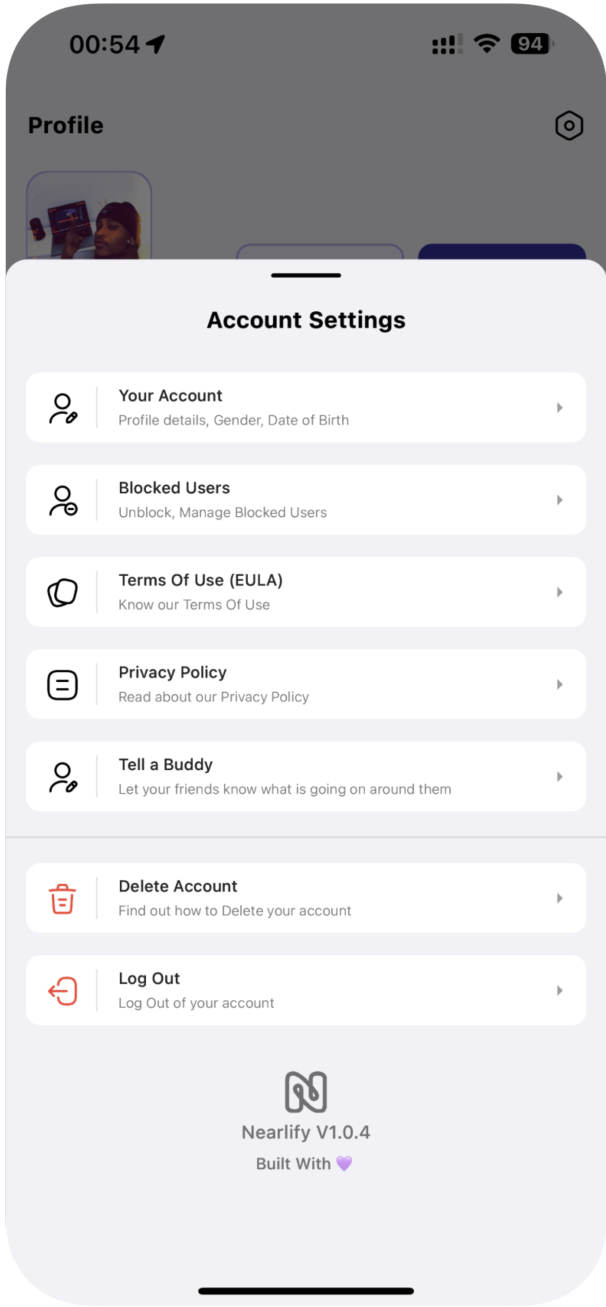
Task: Click the Privacy Policy row arrow
Action: click(559, 684)
